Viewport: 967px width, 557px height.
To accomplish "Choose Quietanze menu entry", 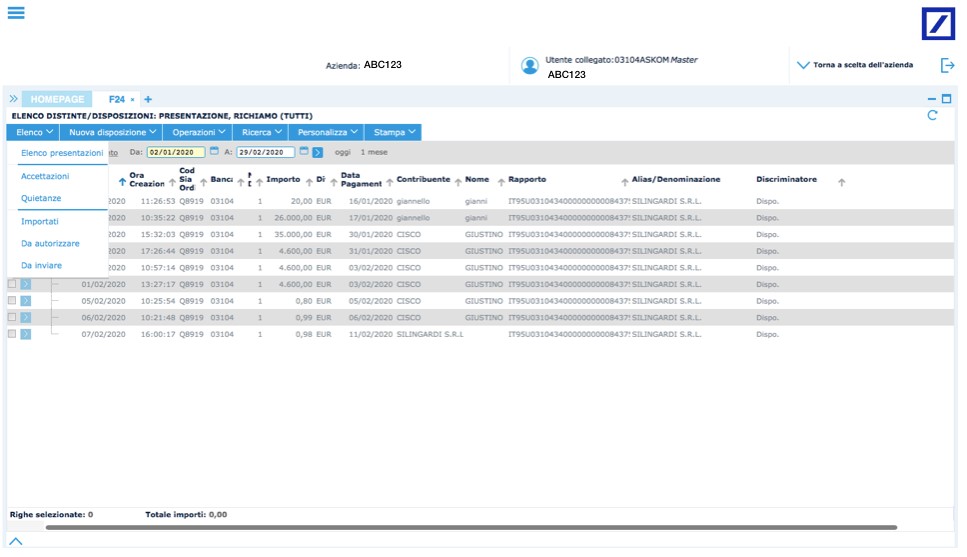I will pyautogui.click(x=41, y=199).
